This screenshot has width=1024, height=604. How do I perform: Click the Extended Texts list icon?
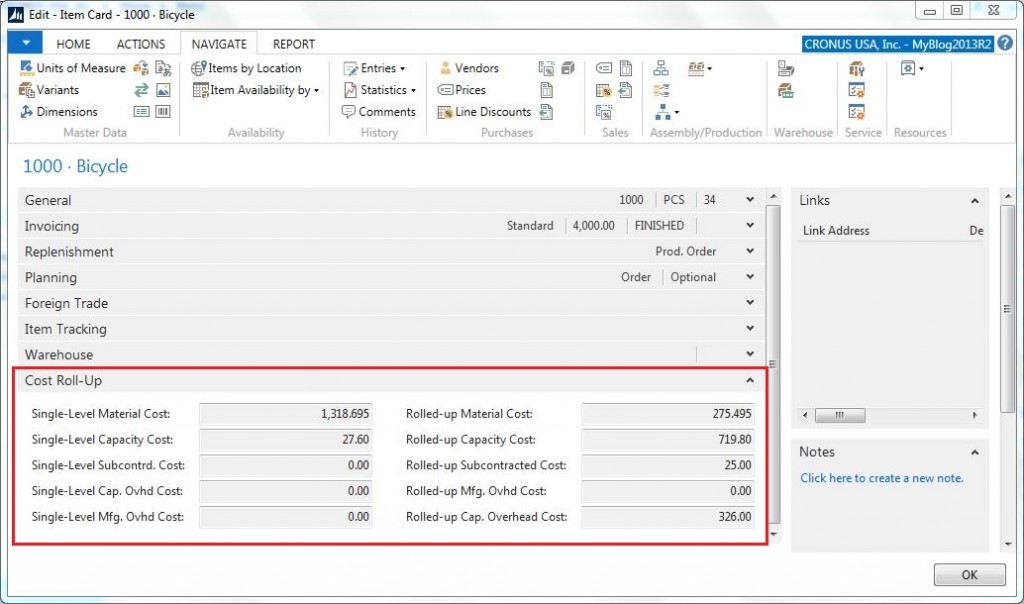141,112
